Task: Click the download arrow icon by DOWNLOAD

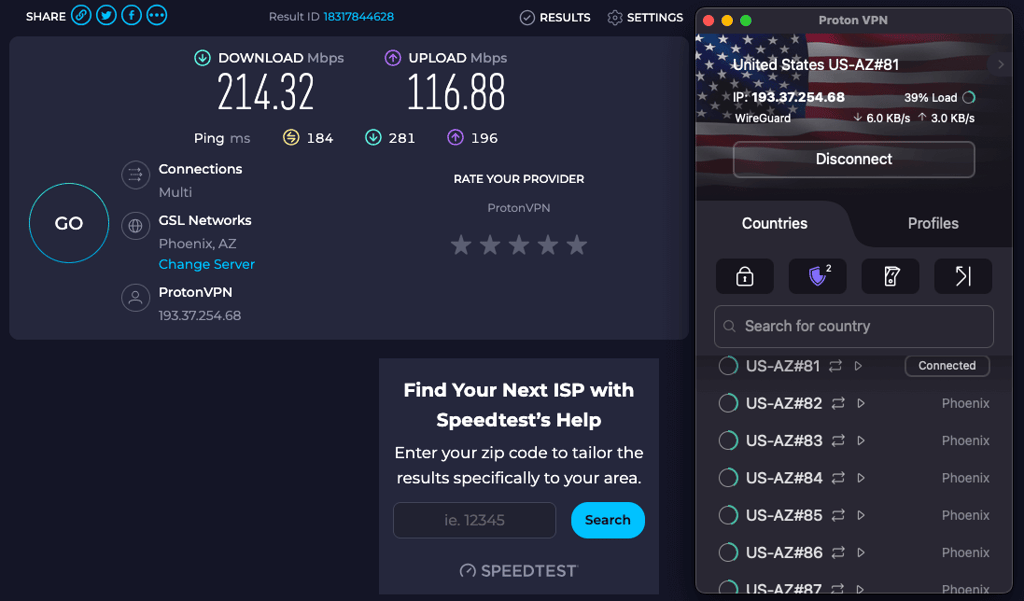Action: pos(202,58)
